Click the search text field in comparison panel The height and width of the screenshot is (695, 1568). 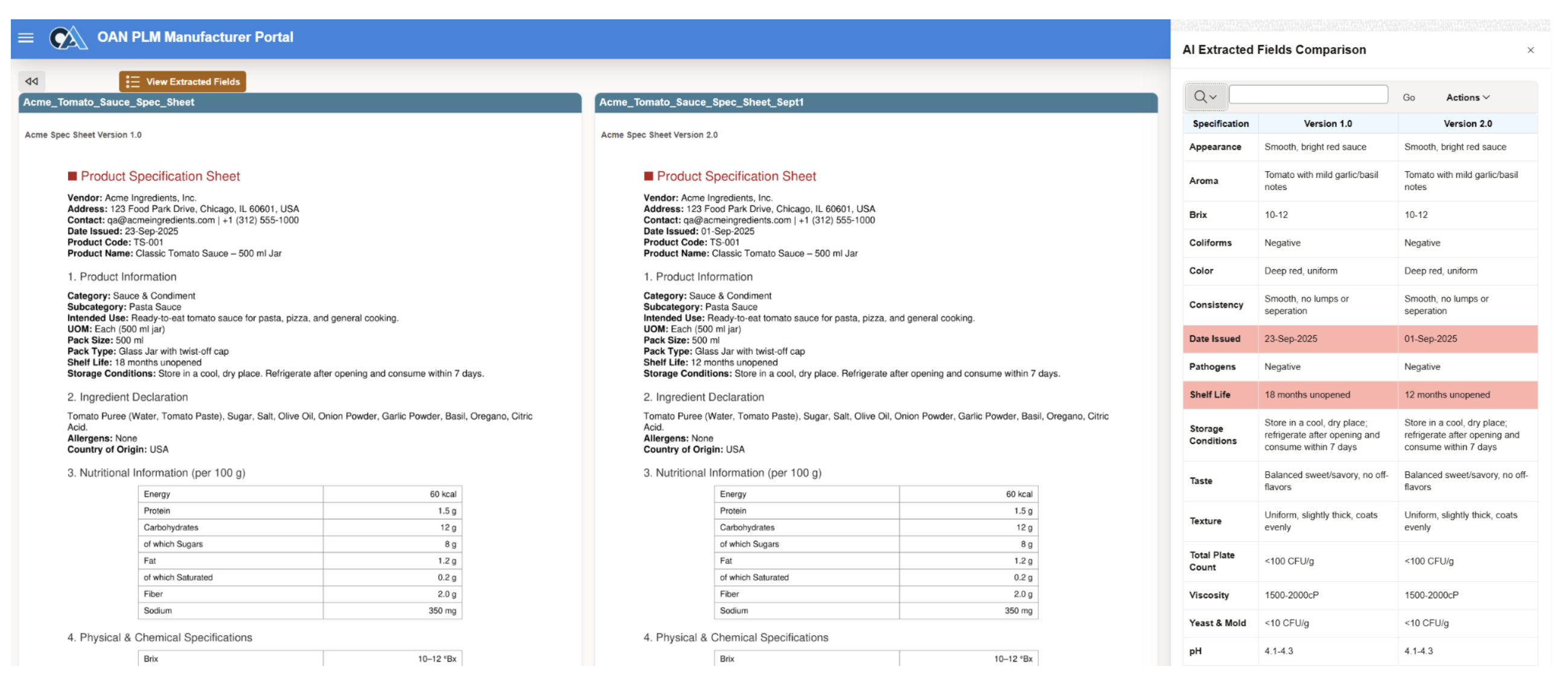1307,95
